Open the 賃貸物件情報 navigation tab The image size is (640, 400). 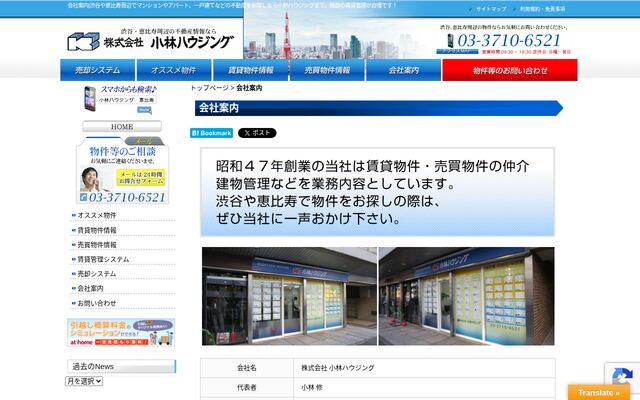[251, 70]
